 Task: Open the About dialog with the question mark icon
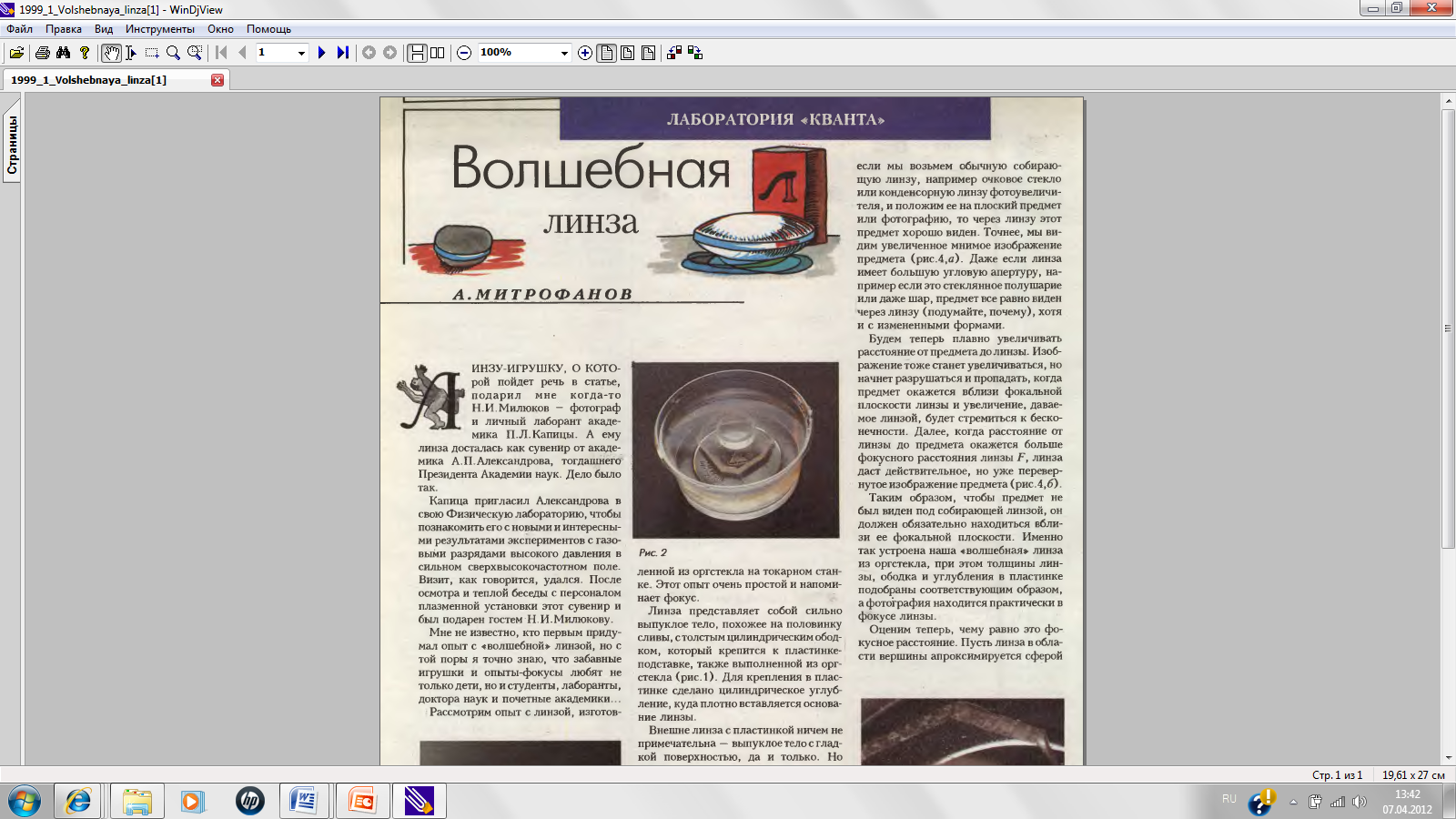85,53
